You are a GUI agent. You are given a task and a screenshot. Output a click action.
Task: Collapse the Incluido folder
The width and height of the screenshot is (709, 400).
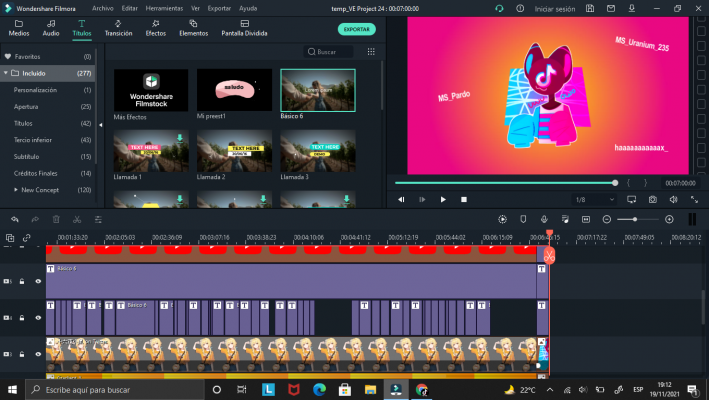point(6,73)
